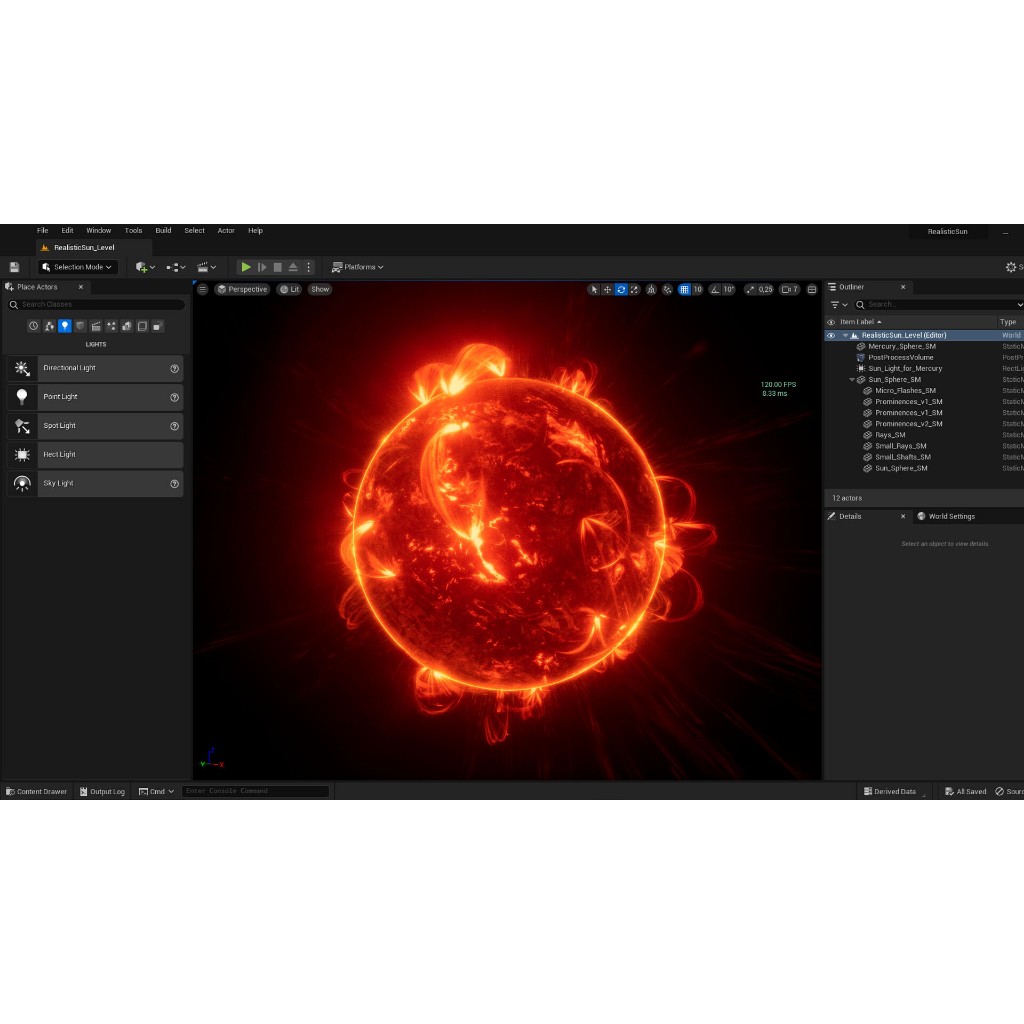Click the green Play button

pos(246,267)
